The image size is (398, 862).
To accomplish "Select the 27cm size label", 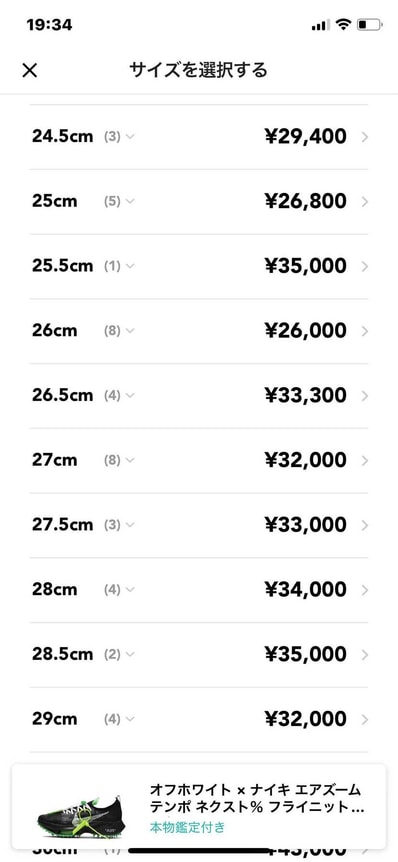I will coord(54,460).
